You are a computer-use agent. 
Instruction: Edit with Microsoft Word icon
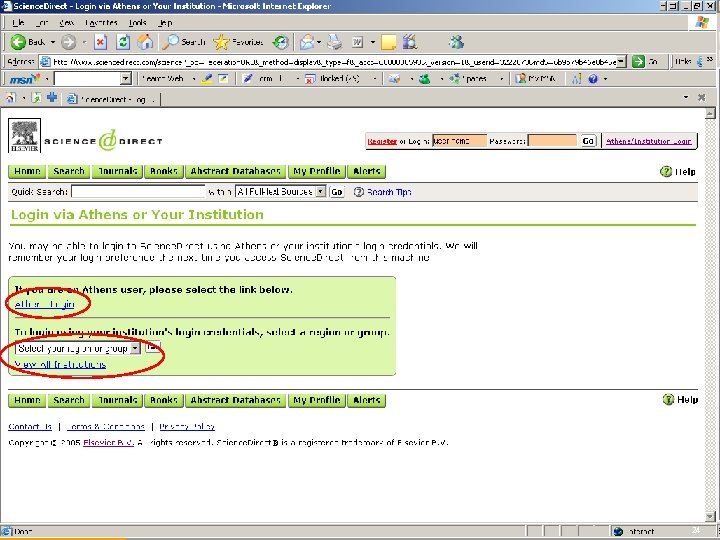(x=357, y=42)
